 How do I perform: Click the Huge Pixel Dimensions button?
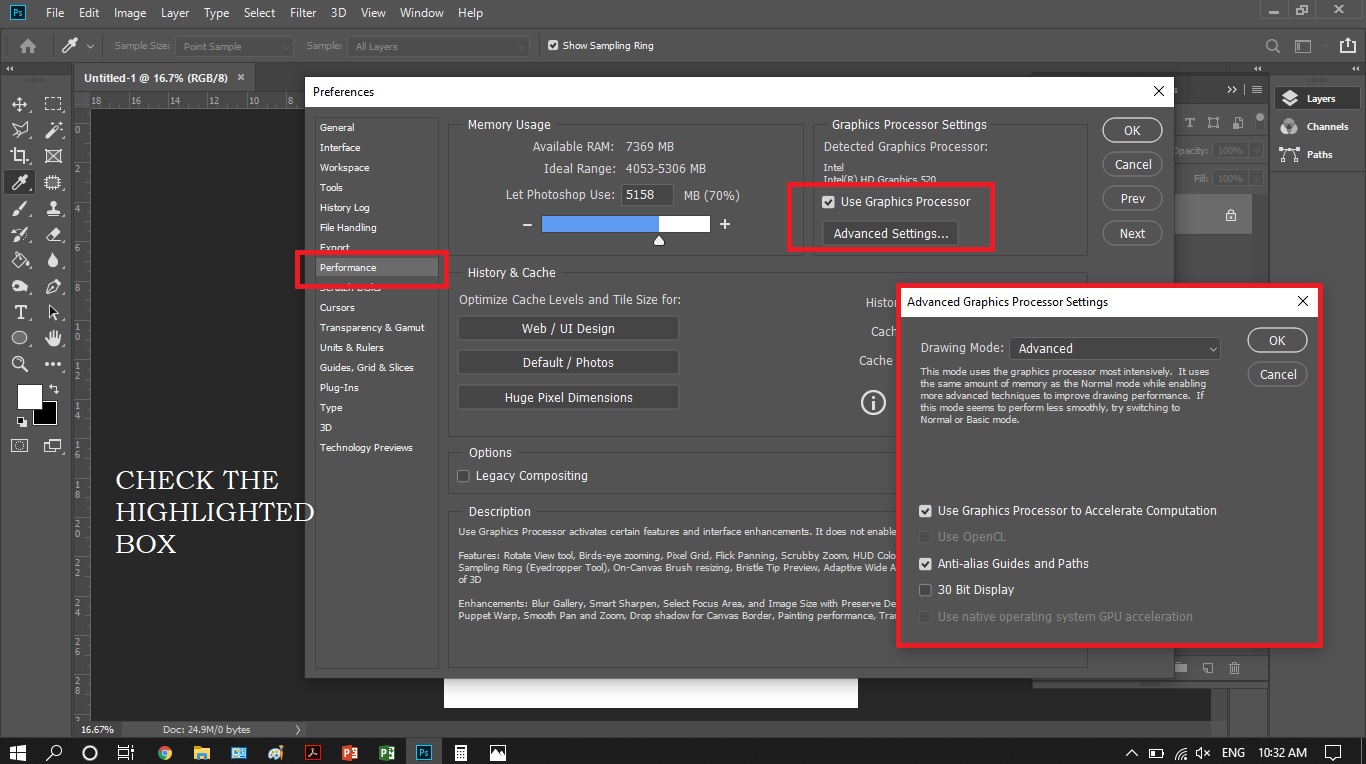point(568,398)
